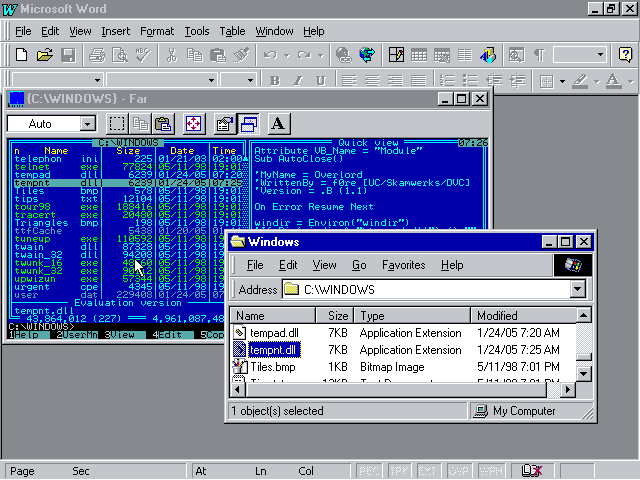Viewport: 640px width, 480px height.
Task: Click the explorer horizontal scrollbar right arrow
Action: pos(567,390)
